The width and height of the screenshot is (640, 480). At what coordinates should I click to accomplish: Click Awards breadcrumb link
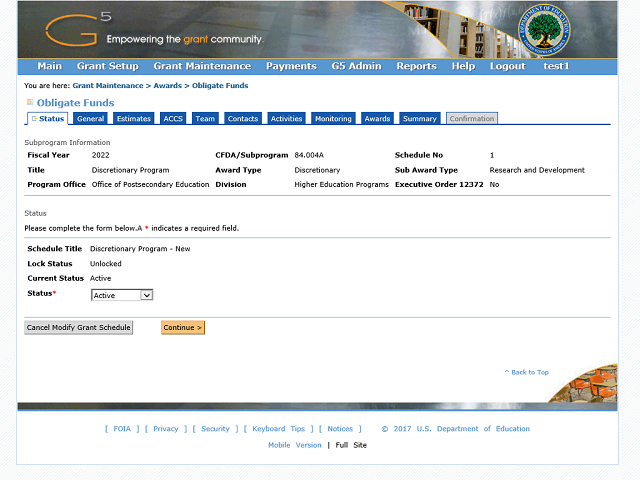click(168, 86)
